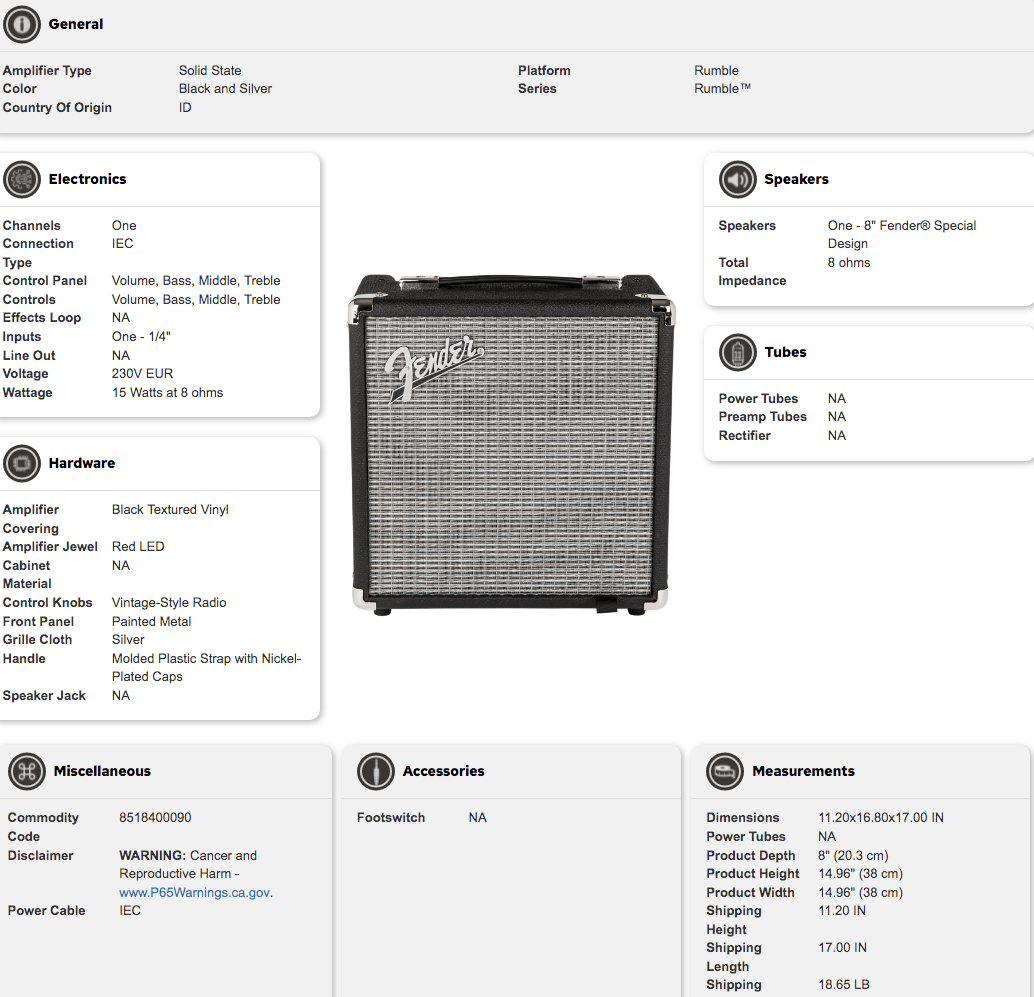
Task: Select the Channels value 'One'
Action: tap(124, 226)
